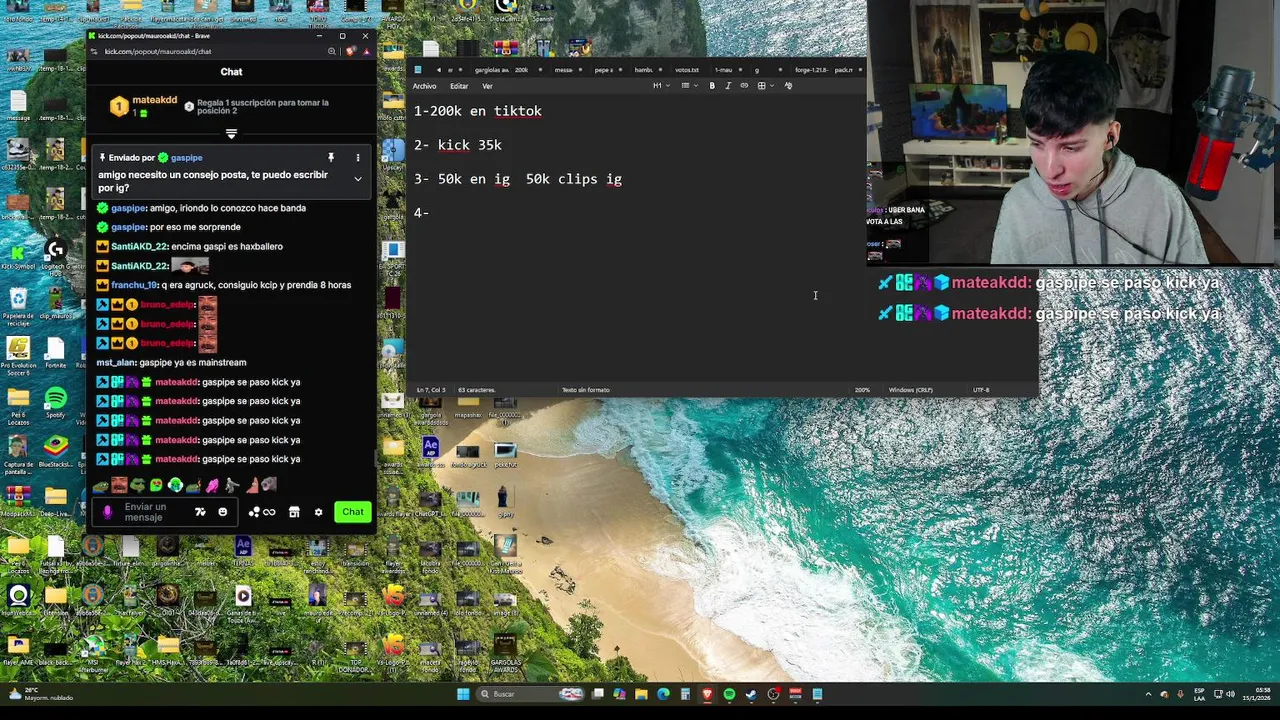This screenshot has width=1280, height=720.
Task: Insert the gorilla emote
Action: 268,485
